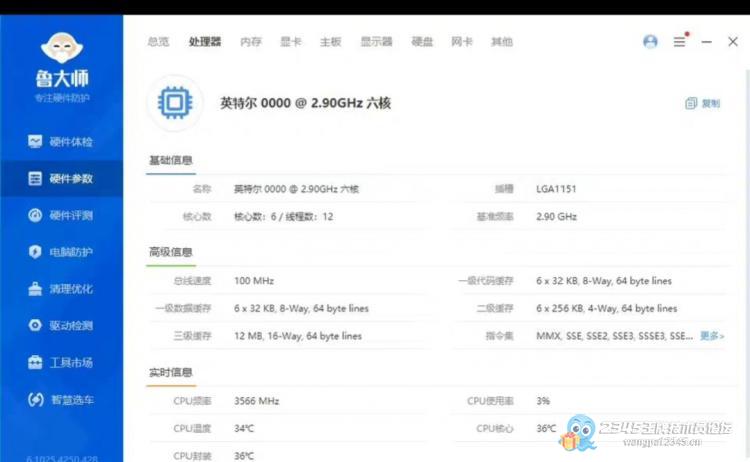Viewport: 750px width, 462px height.
Task: Open the 工具市场 toolbox icon
Action: pyautogui.click(x=35, y=363)
